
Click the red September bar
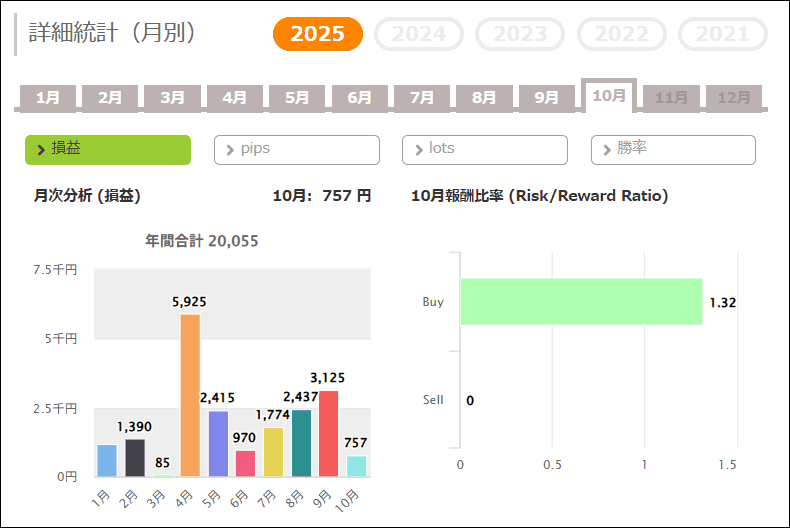tap(329, 434)
